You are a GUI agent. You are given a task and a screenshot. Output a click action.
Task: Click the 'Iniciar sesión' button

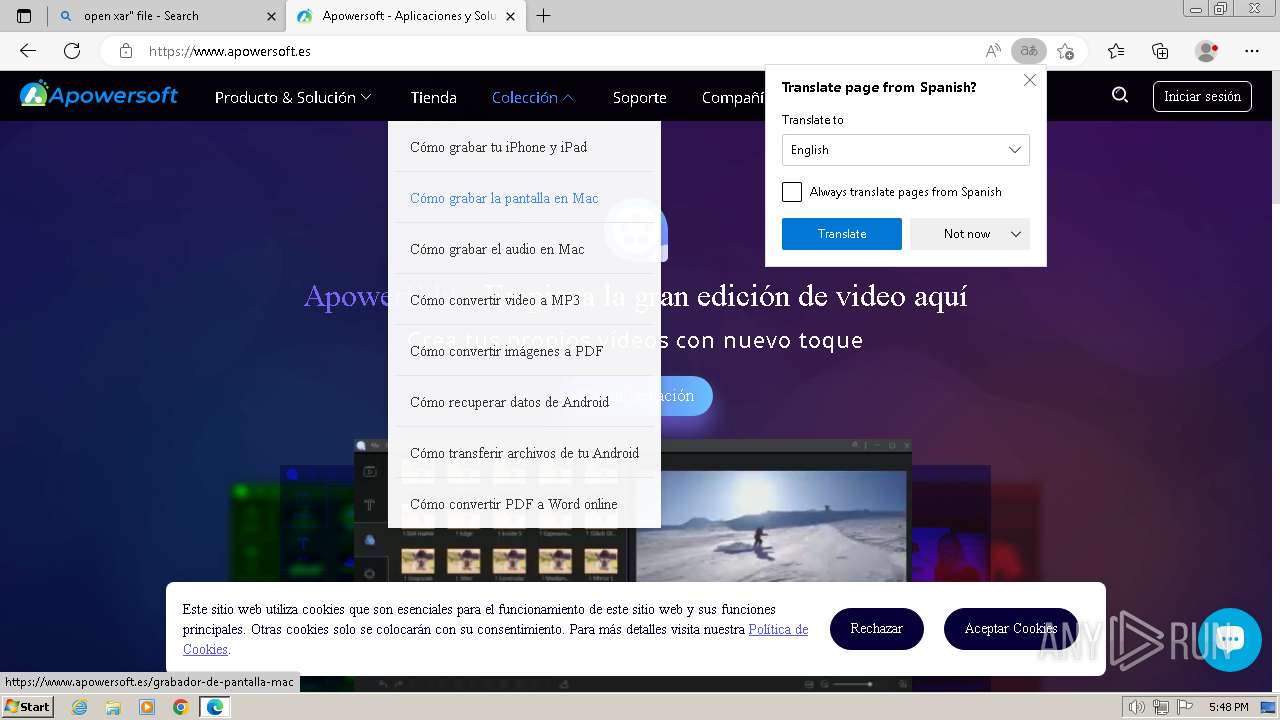1202,96
